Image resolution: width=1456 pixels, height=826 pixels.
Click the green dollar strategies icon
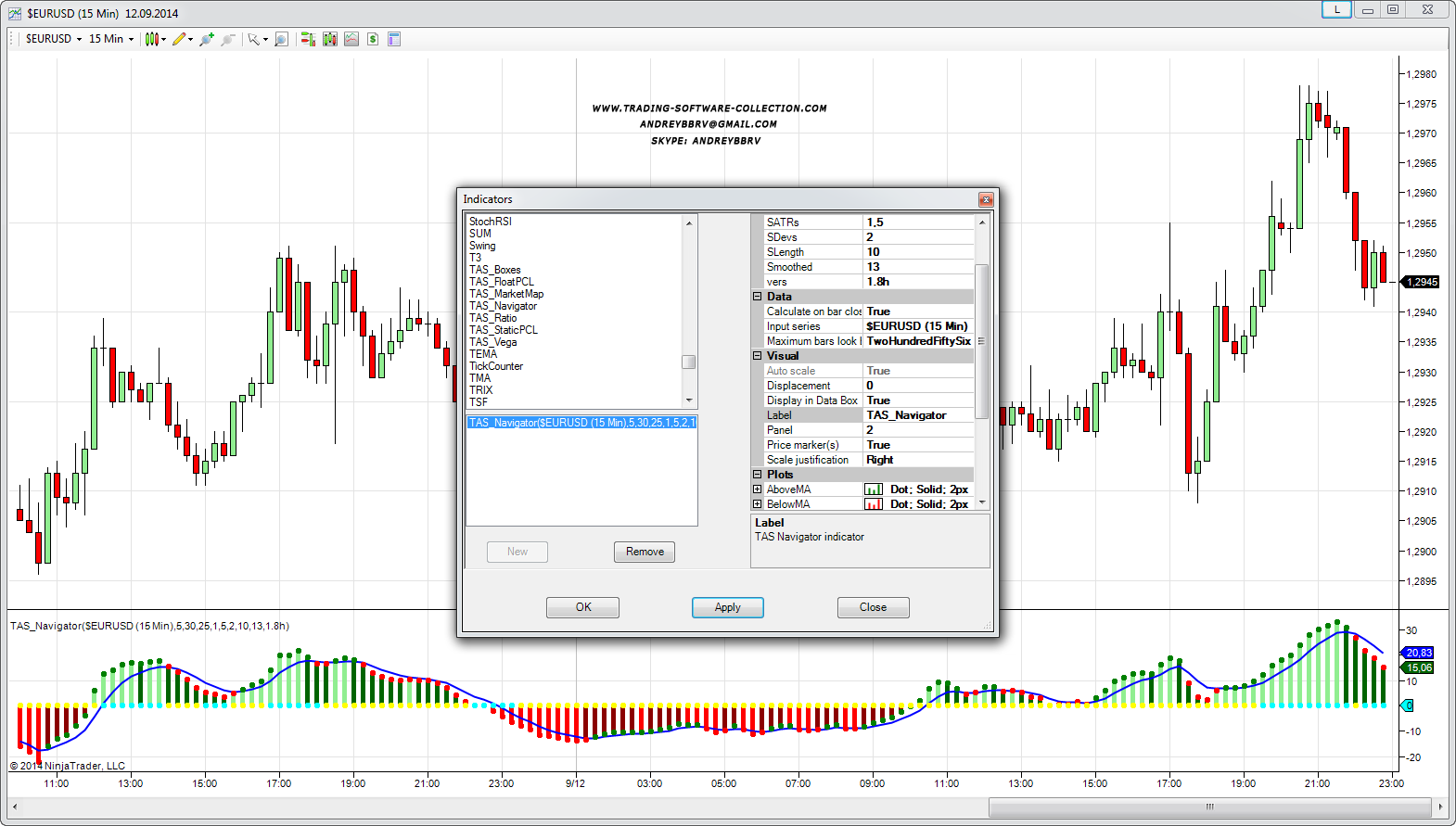(x=373, y=39)
